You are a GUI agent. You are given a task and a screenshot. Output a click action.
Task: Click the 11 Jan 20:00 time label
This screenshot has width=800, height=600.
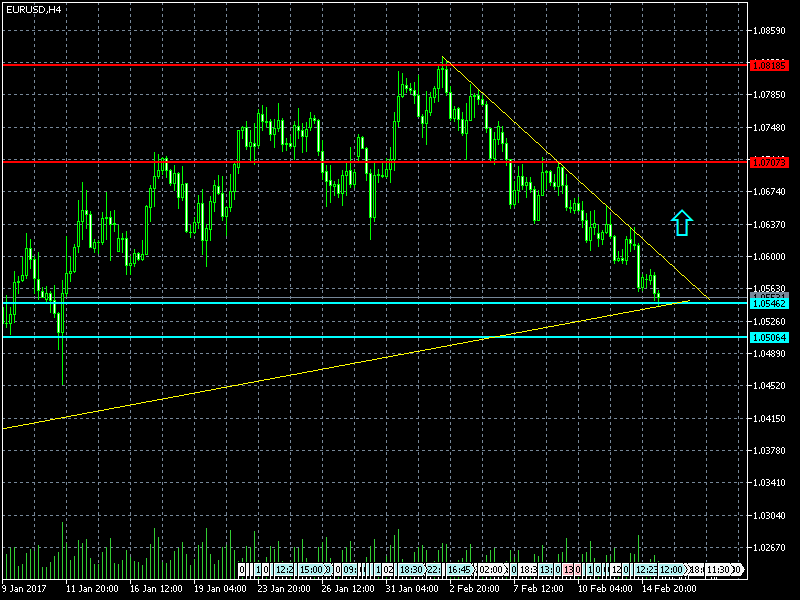click(x=92, y=589)
